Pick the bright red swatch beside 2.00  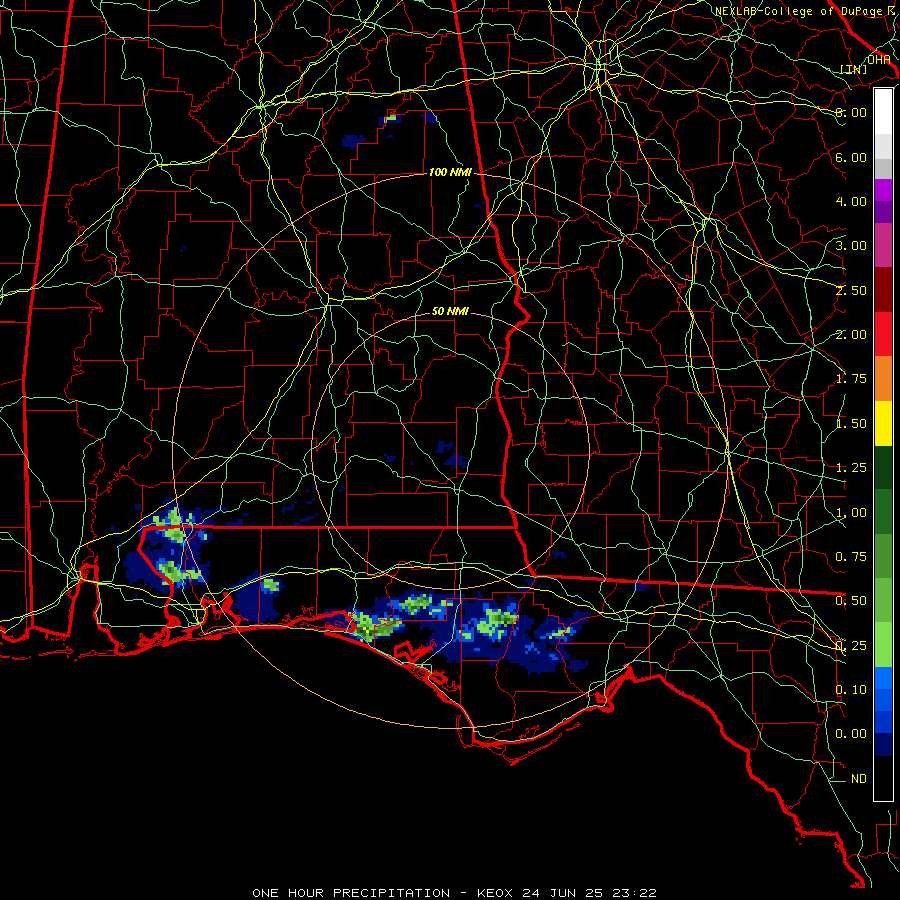click(x=883, y=334)
